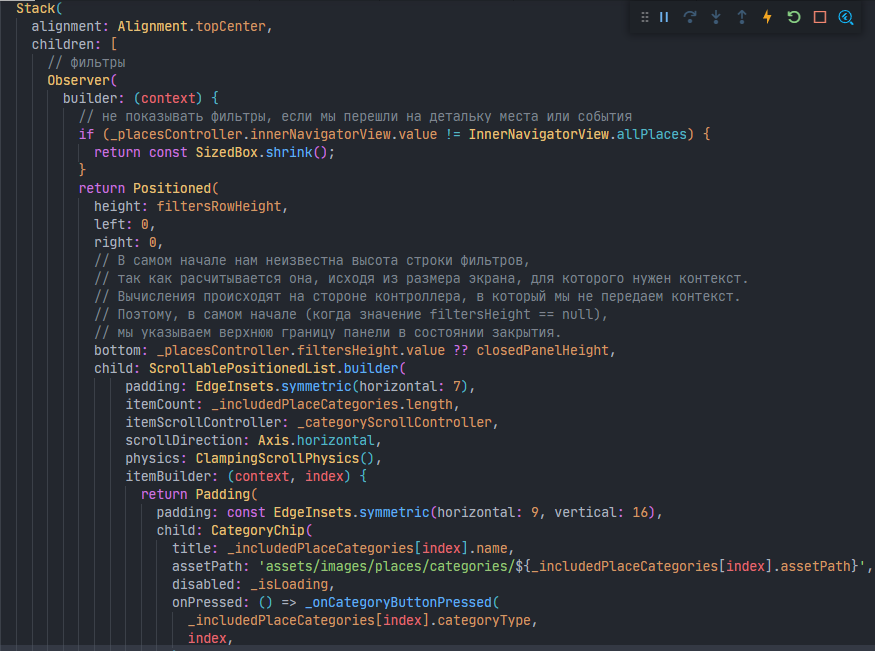Open the widget inspector magnifier icon

point(846,17)
